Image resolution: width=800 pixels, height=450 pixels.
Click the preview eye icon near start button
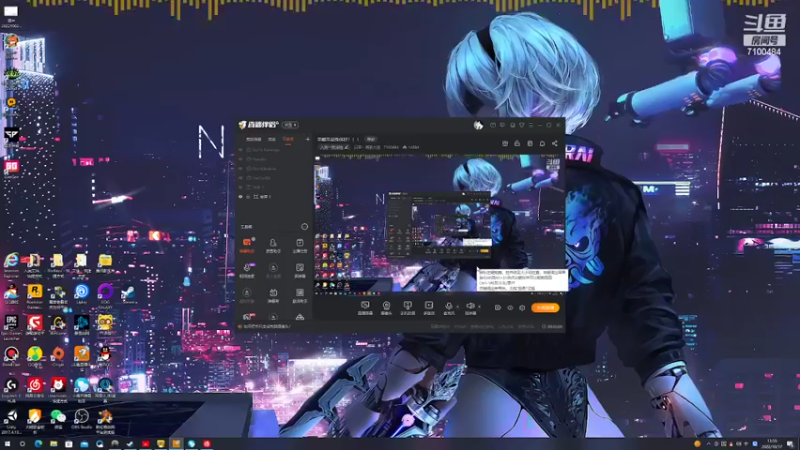[510, 308]
